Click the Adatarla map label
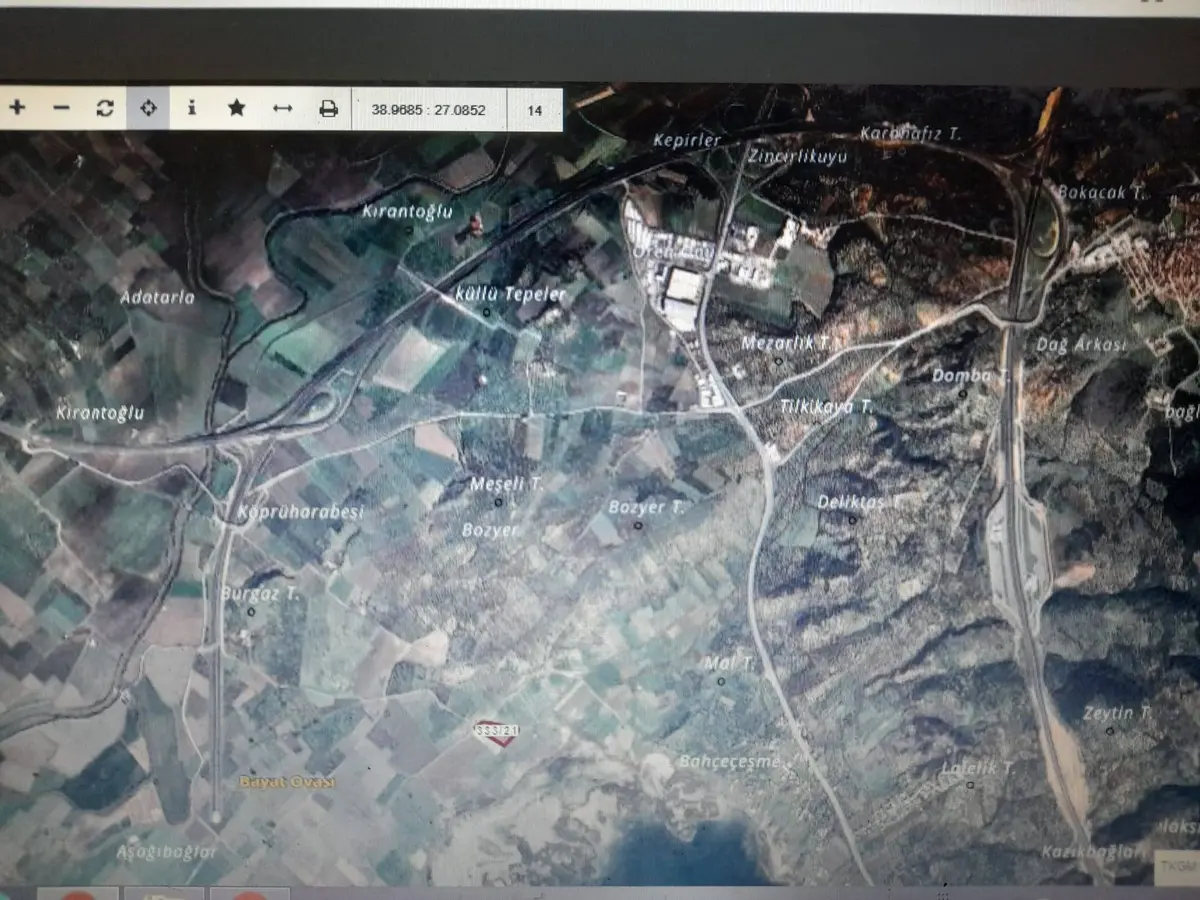This screenshot has height=900, width=1200. click(x=157, y=297)
